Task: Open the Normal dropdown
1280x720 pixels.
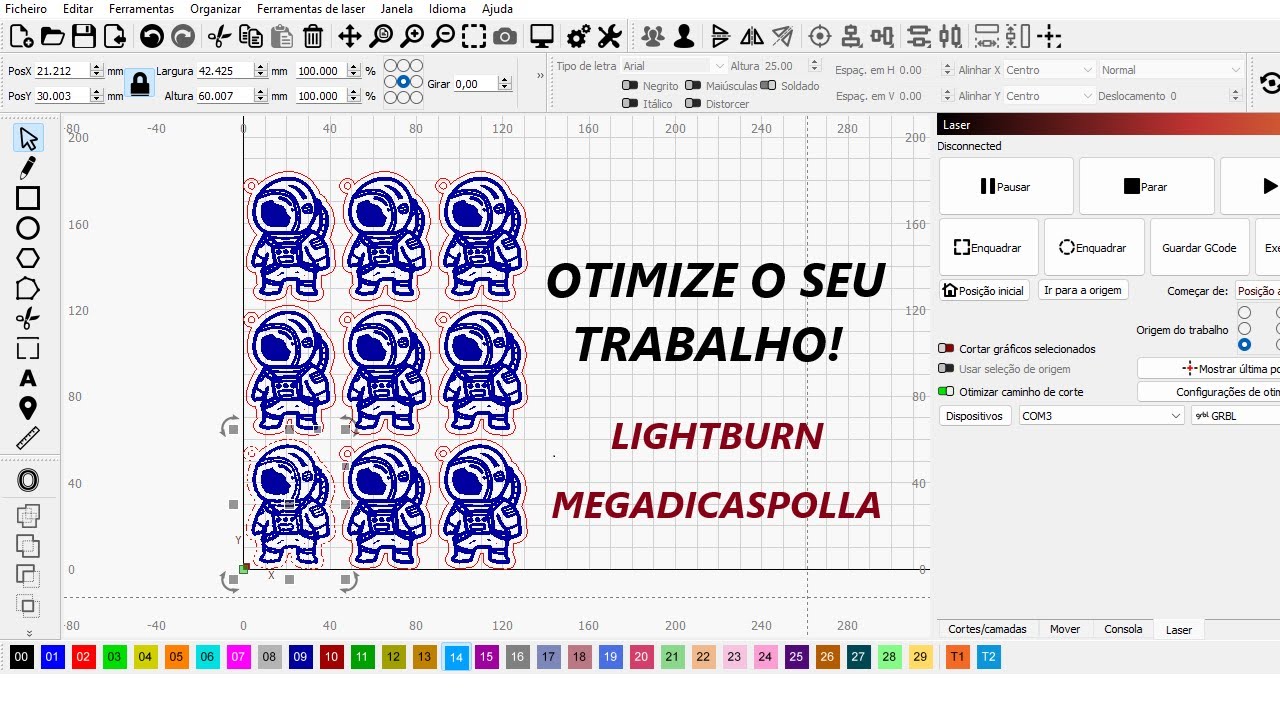Action: pyautogui.click(x=1169, y=70)
